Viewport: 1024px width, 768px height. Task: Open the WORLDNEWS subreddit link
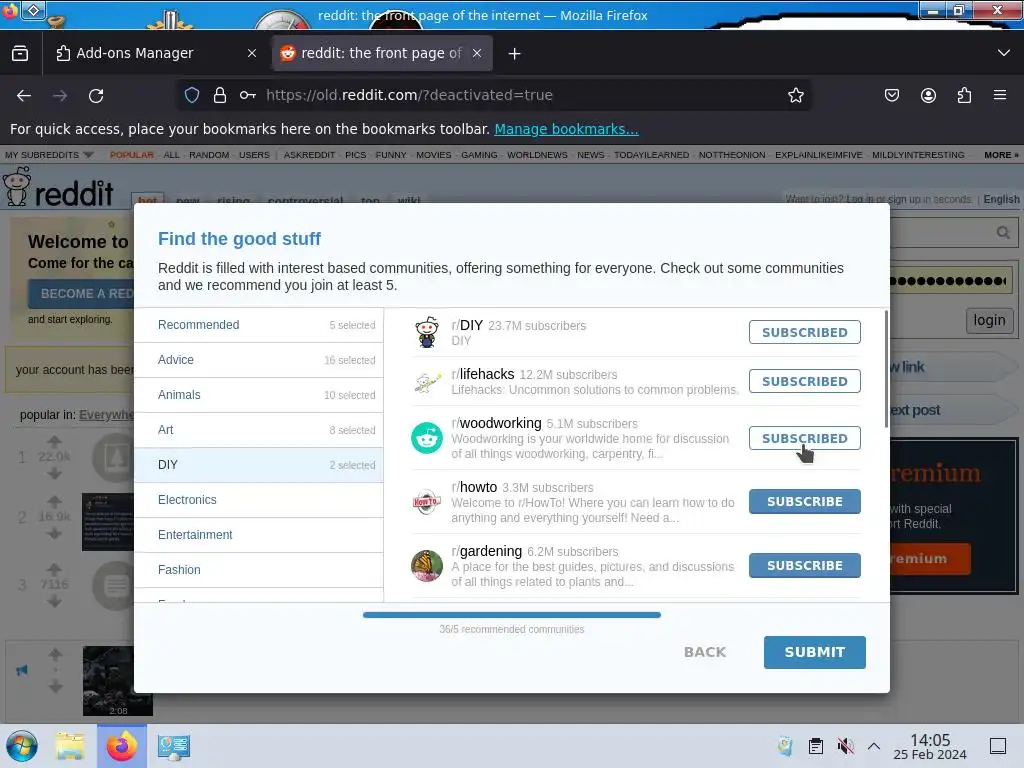point(537,155)
